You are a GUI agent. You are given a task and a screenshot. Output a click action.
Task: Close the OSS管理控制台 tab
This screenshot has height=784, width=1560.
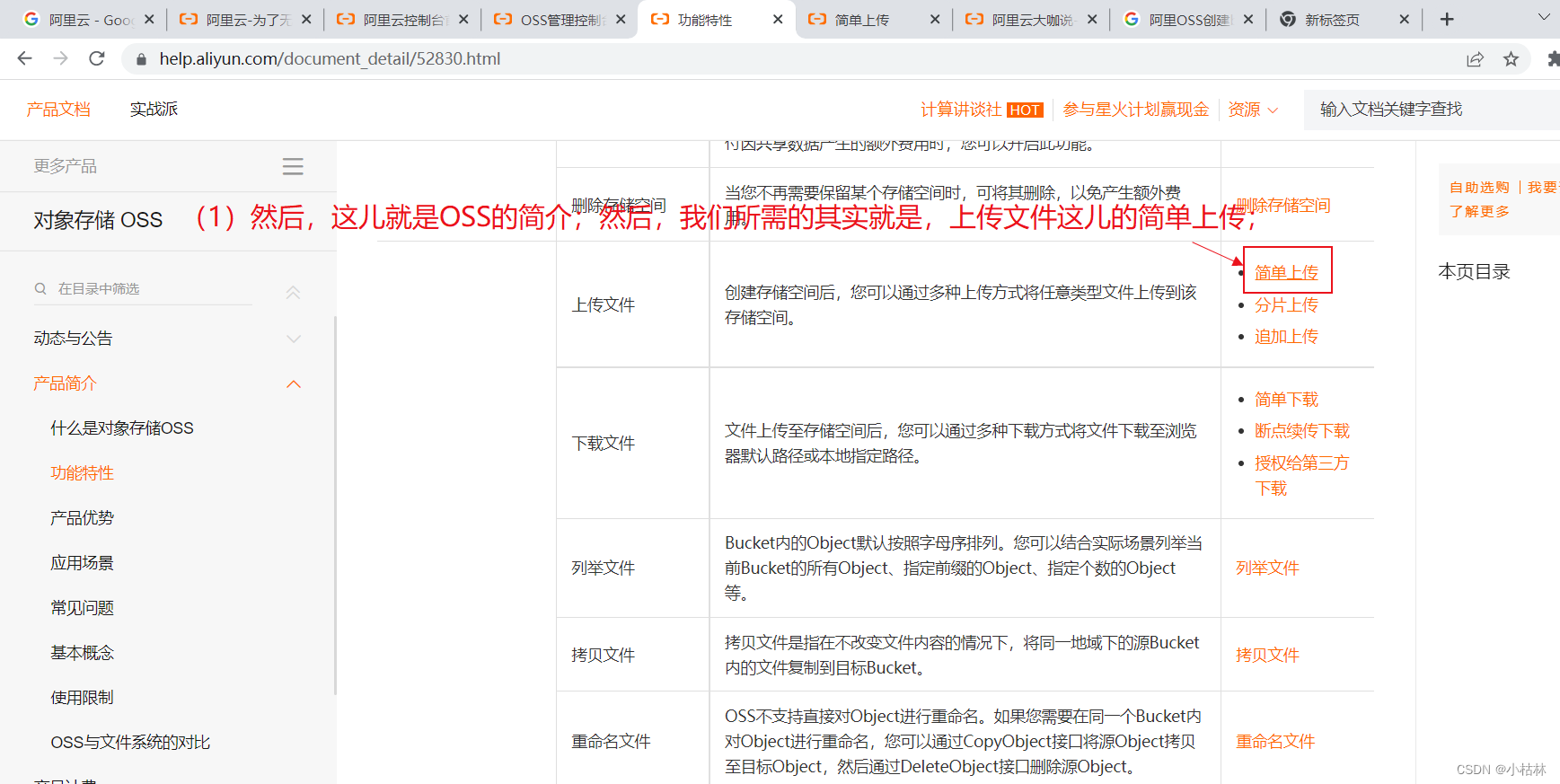(x=621, y=19)
